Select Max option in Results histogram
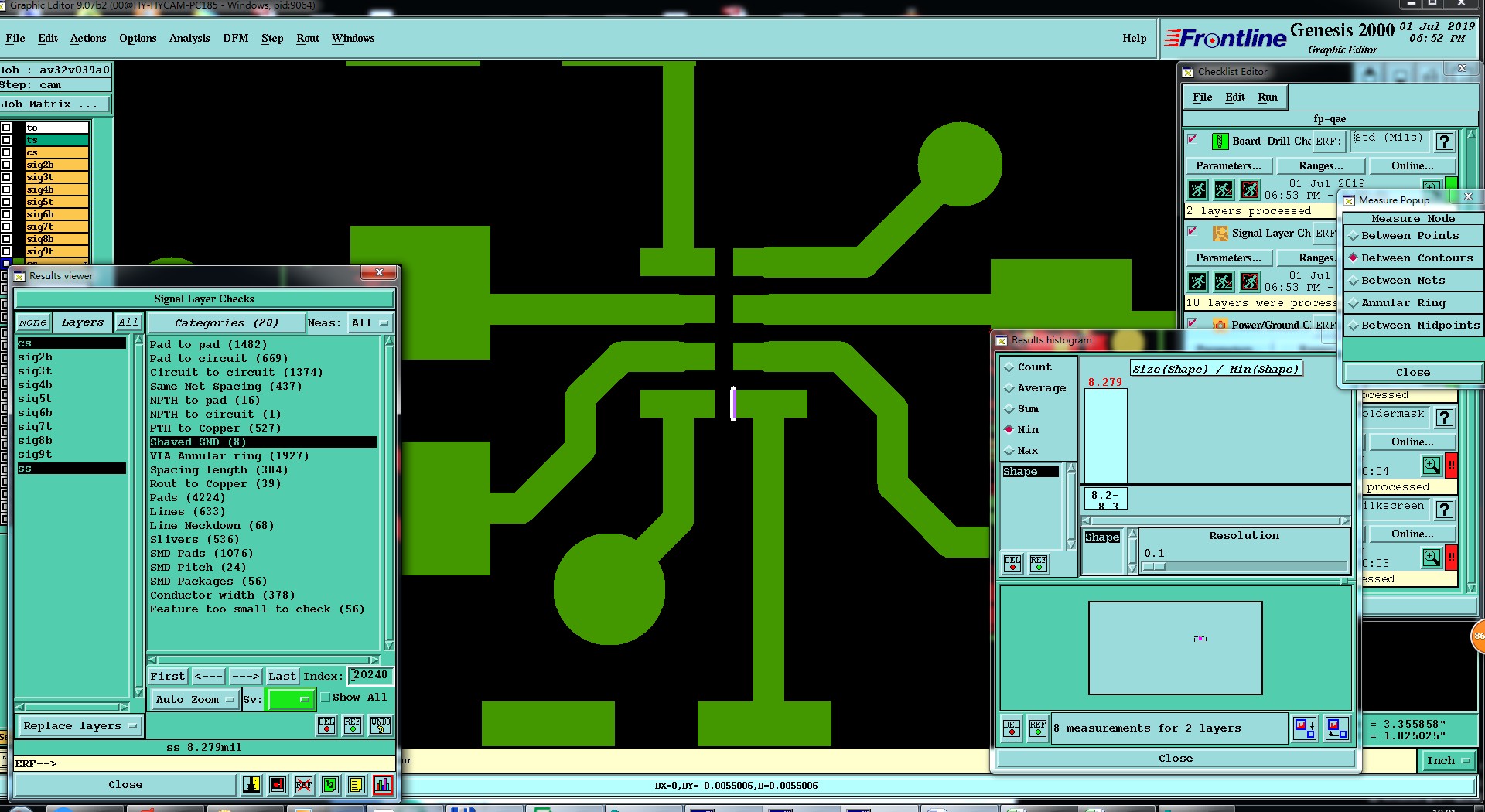1485x812 pixels. pos(1021,451)
